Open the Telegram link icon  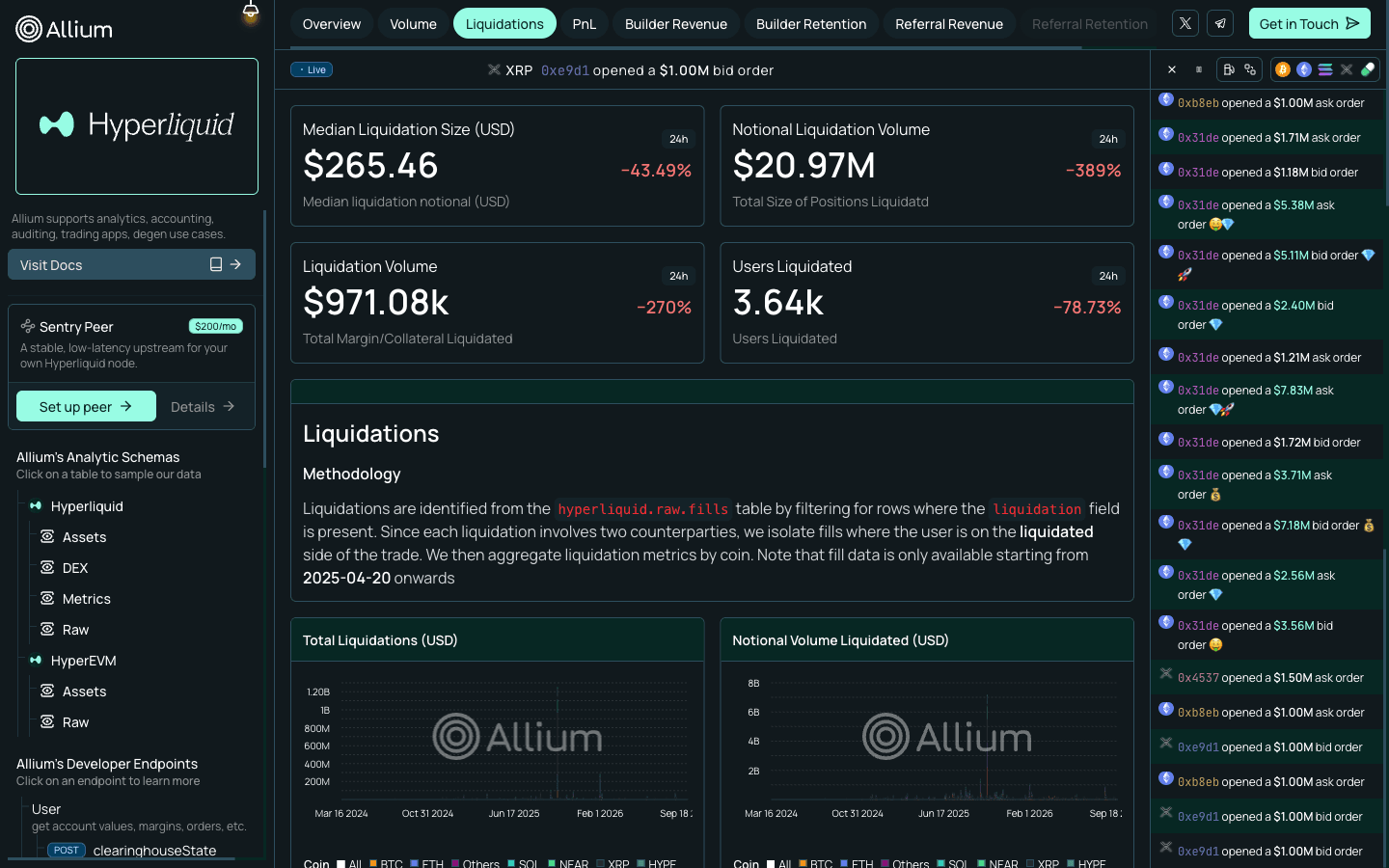tap(1220, 23)
